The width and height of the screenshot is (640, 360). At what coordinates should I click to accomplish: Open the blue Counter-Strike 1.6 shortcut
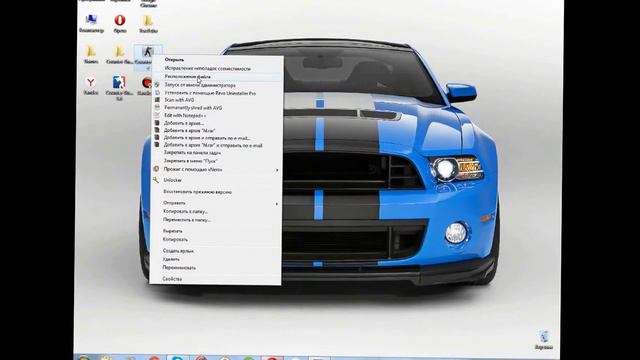click(119, 87)
